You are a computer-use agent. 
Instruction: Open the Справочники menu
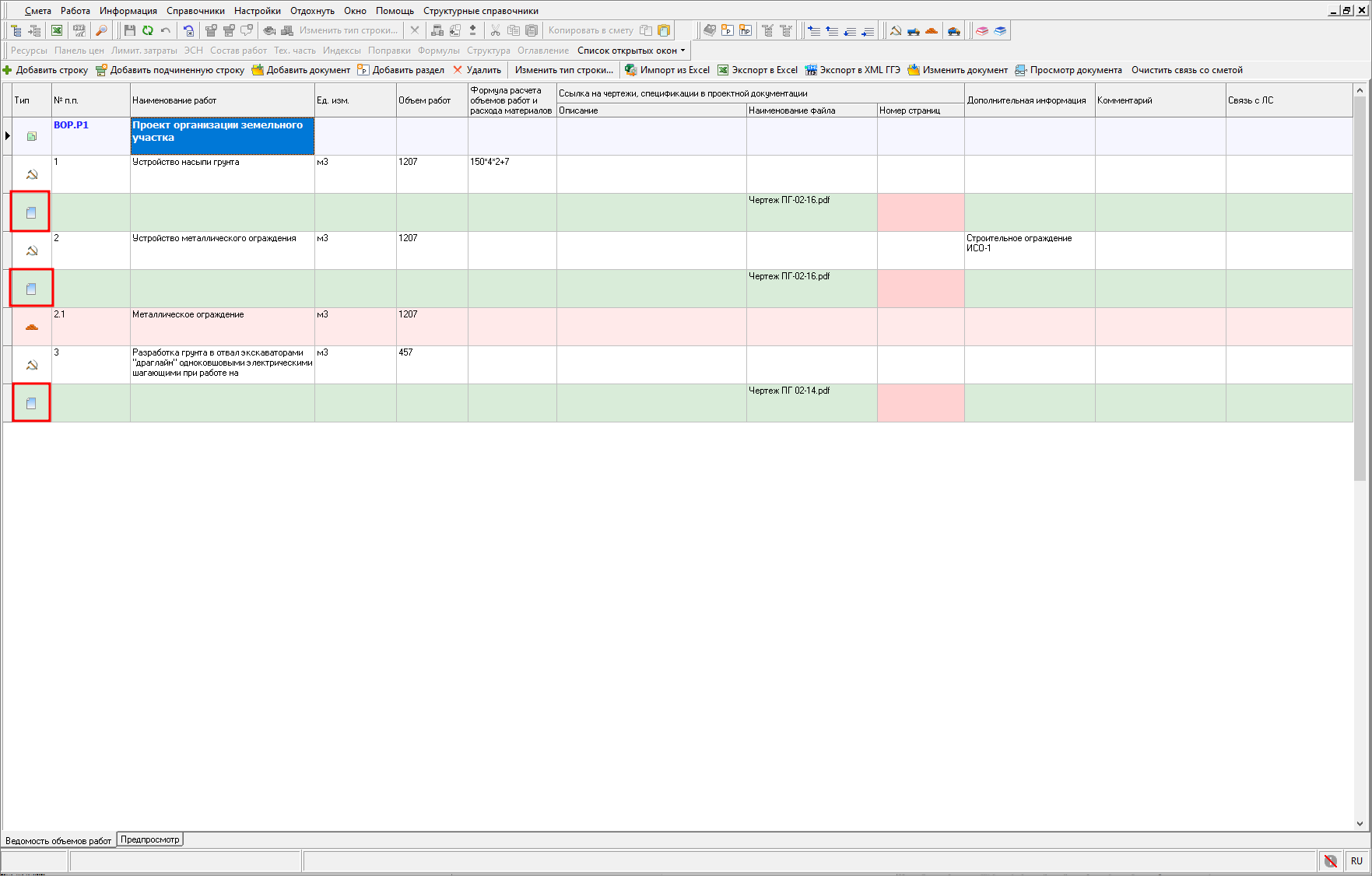click(195, 11)
